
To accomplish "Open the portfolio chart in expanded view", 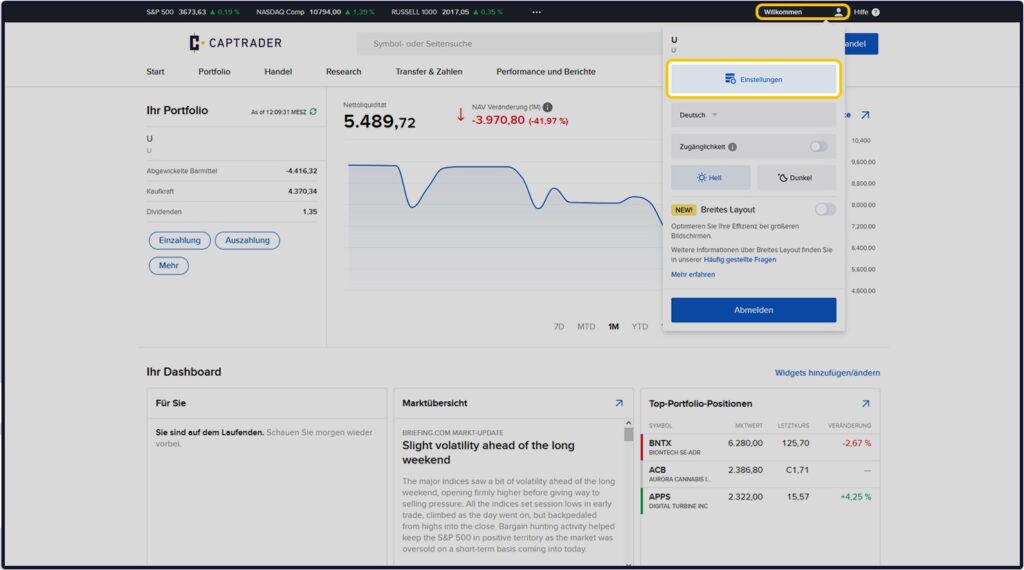I will [x=865, y=115].
